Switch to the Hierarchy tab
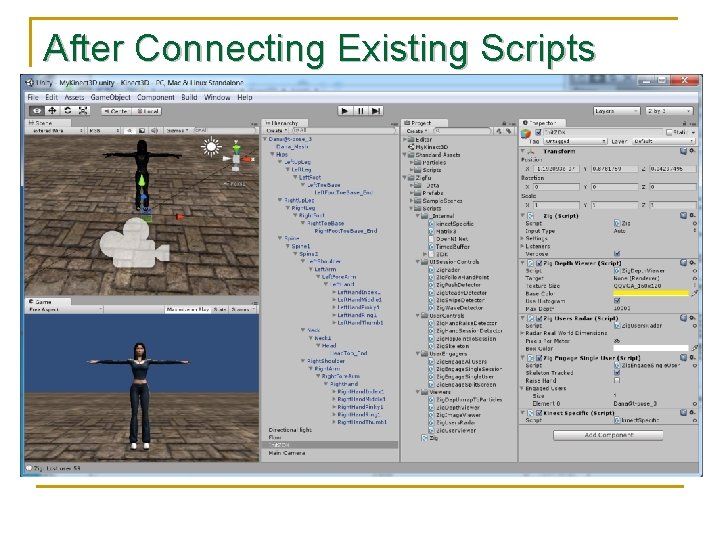The width and height of the screenshot is (720, 540). [x=285, y=123]
